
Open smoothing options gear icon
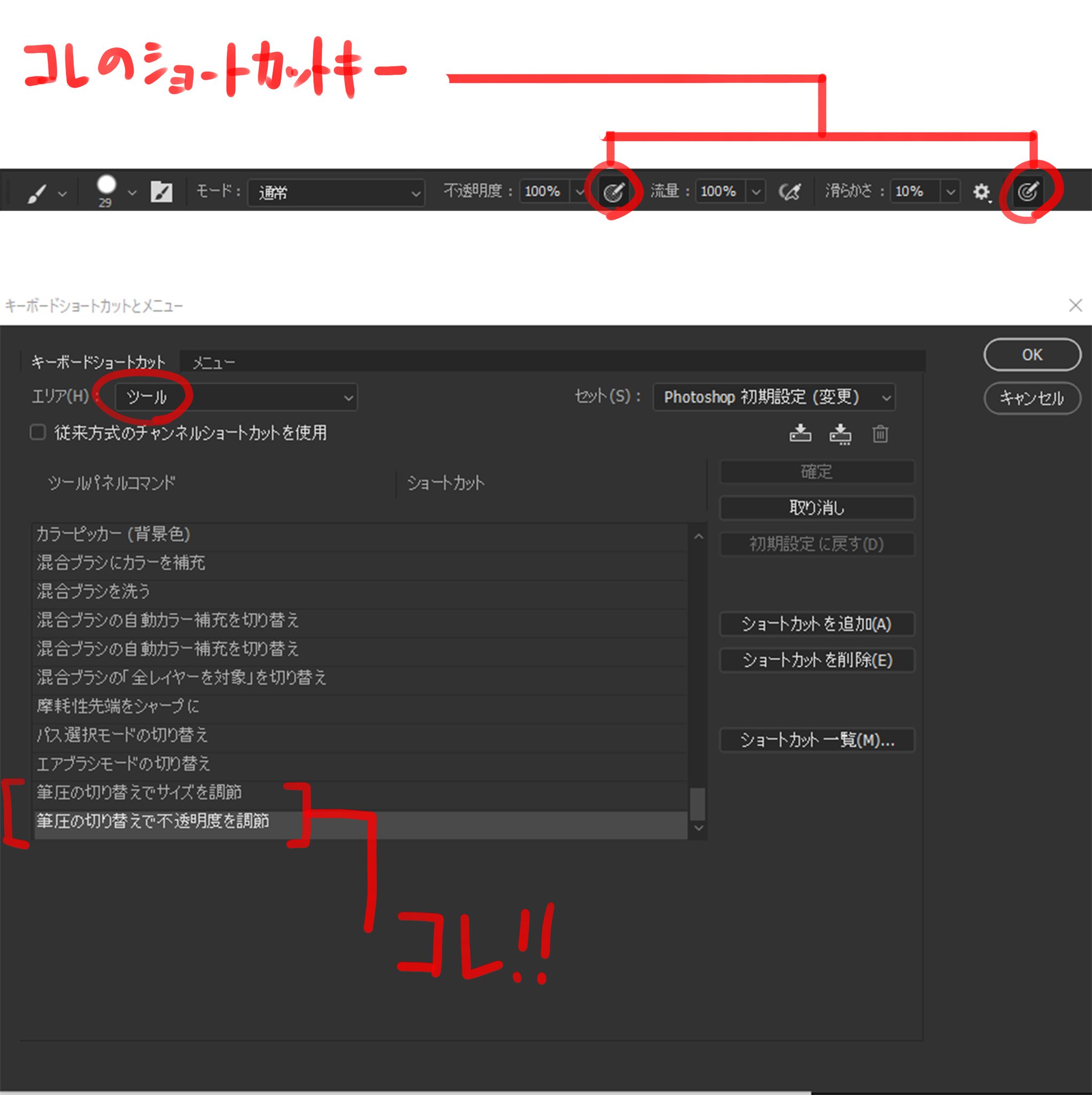pos(981,191)
